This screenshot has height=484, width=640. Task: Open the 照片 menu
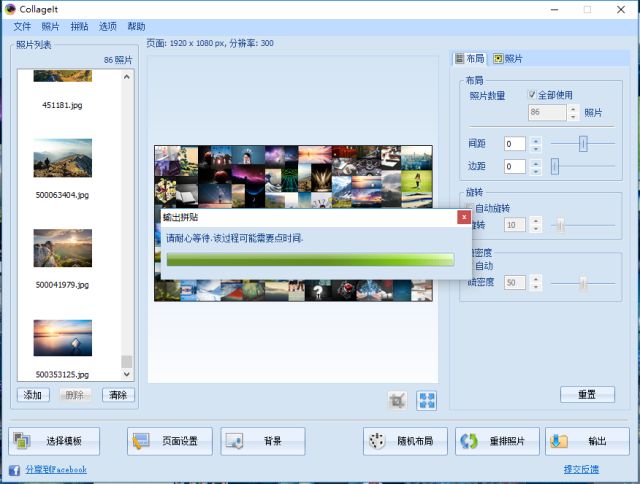(x=50, y=27)
